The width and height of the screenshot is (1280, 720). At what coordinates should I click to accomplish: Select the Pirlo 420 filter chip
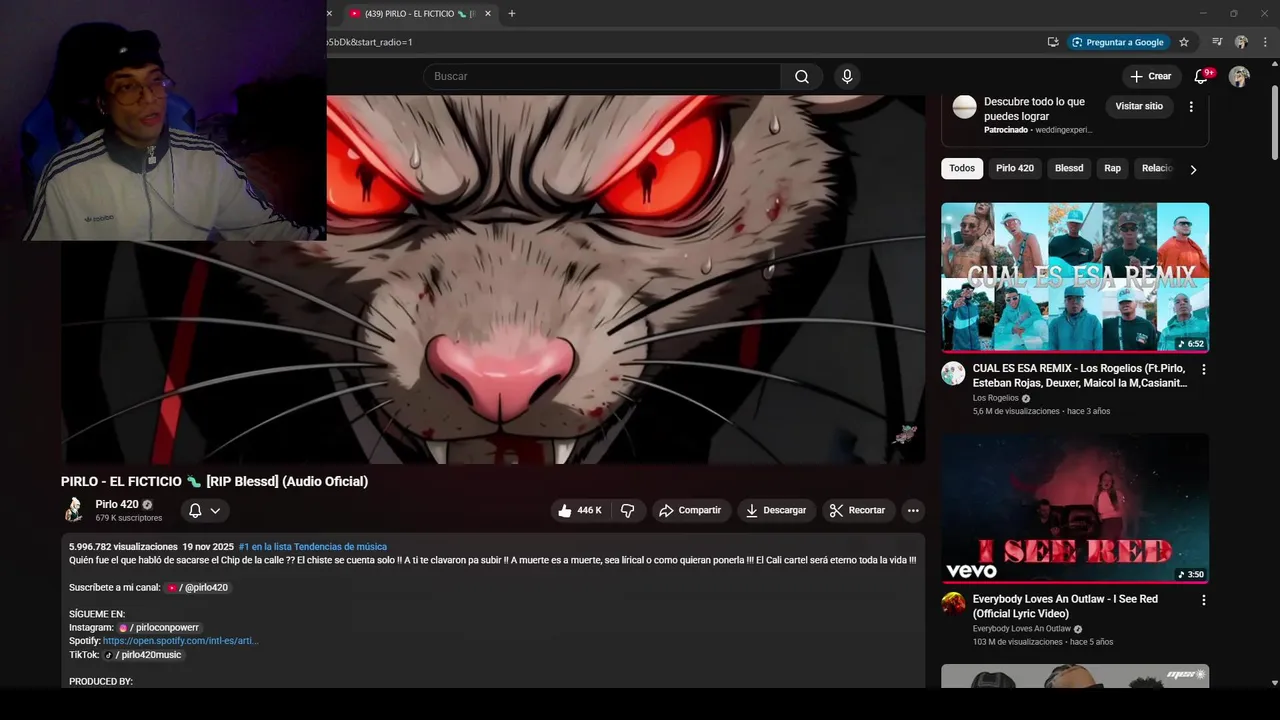point(1015,168)
